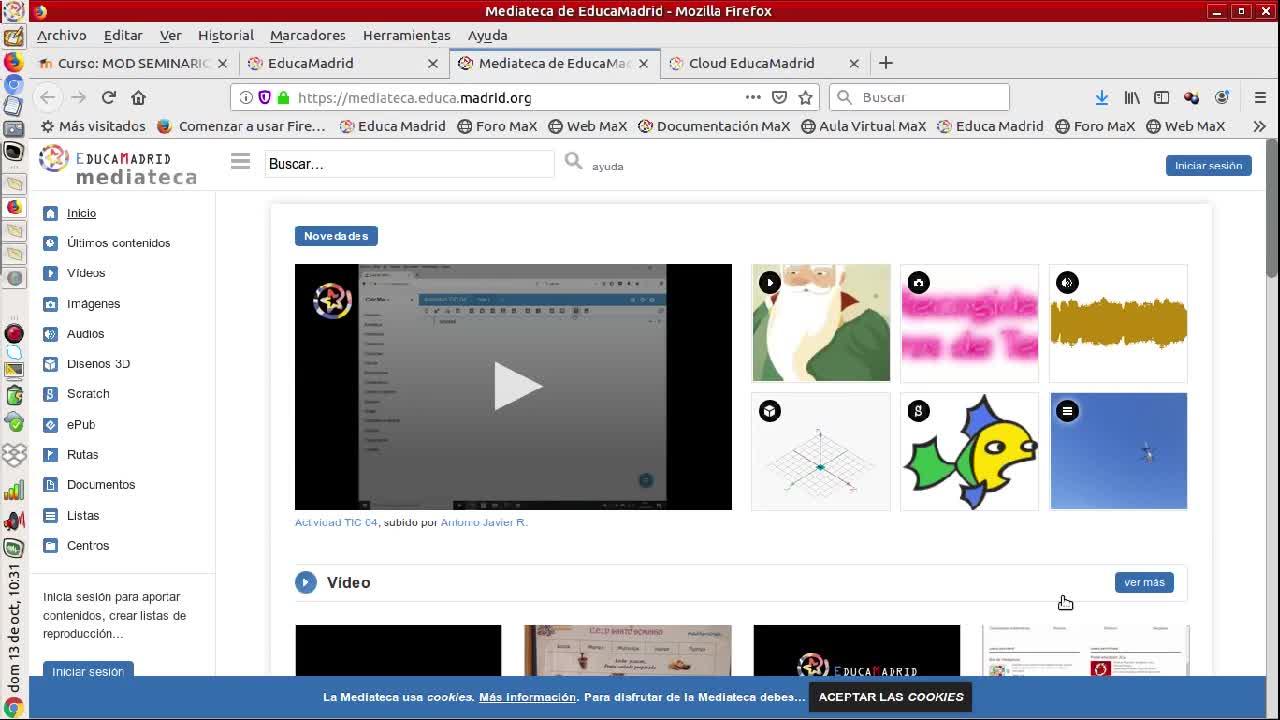Click the Firefox Buscar search box
Viewport: 1280px width, 720px height.
(919, 97)
